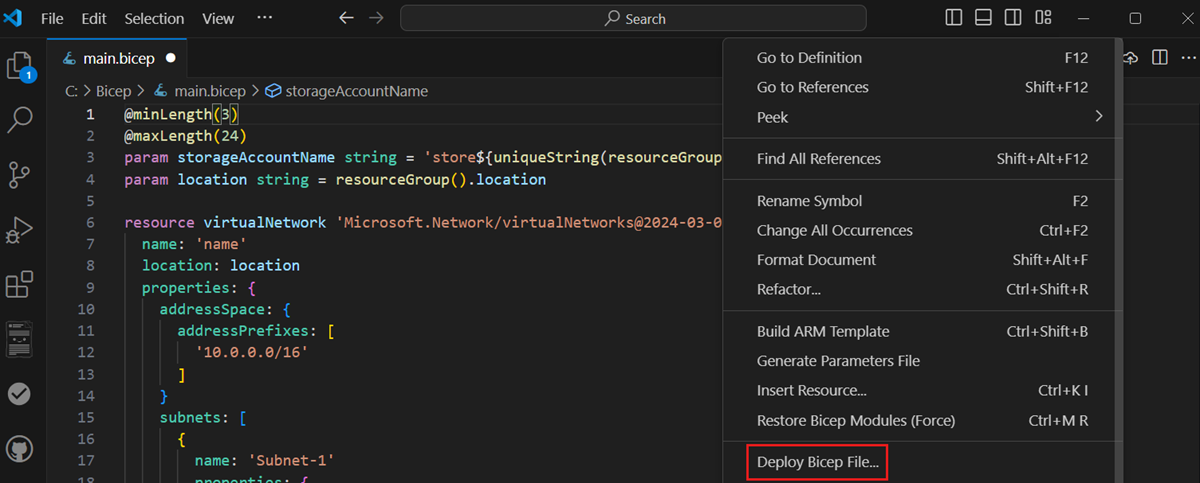Go back using the navigation arrow

point(346,18)
